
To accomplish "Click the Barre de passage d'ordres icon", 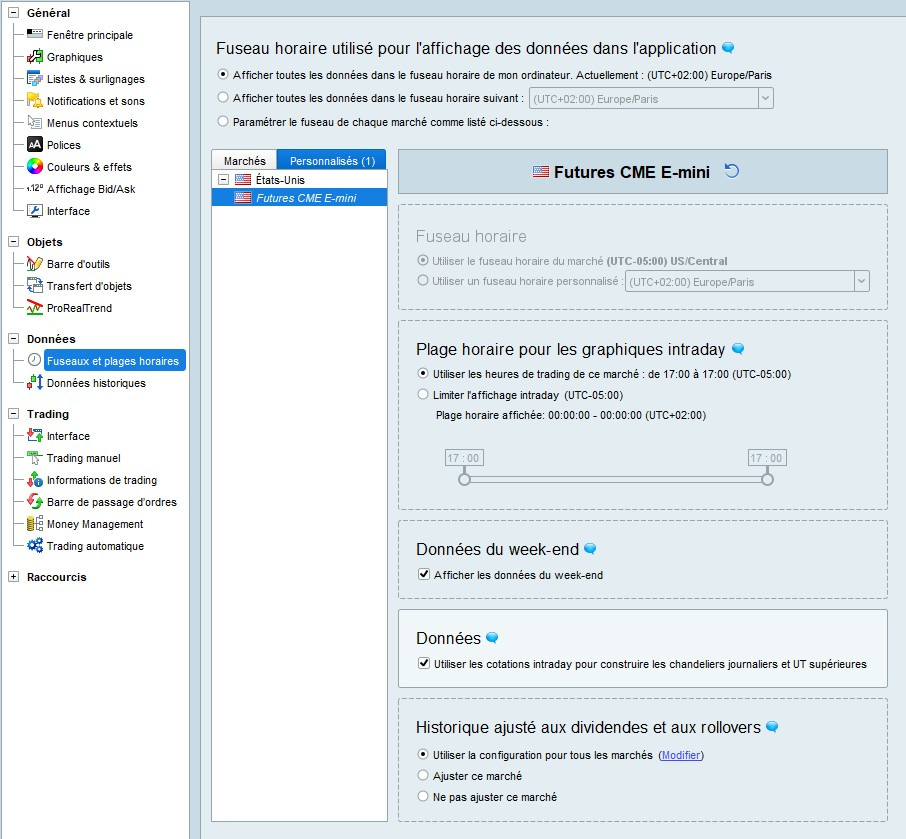I will click(35, 501).
